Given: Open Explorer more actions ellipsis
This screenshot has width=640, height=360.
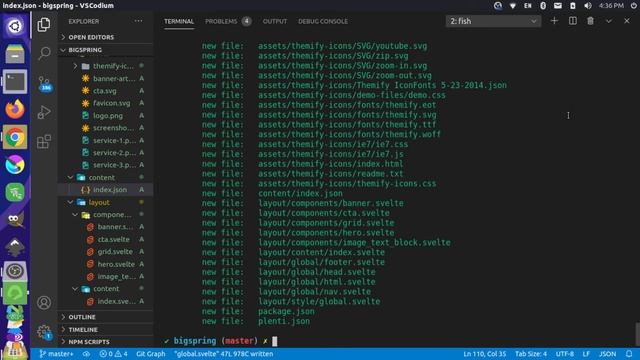Looking at the screenshot, I should pos(138,21).
